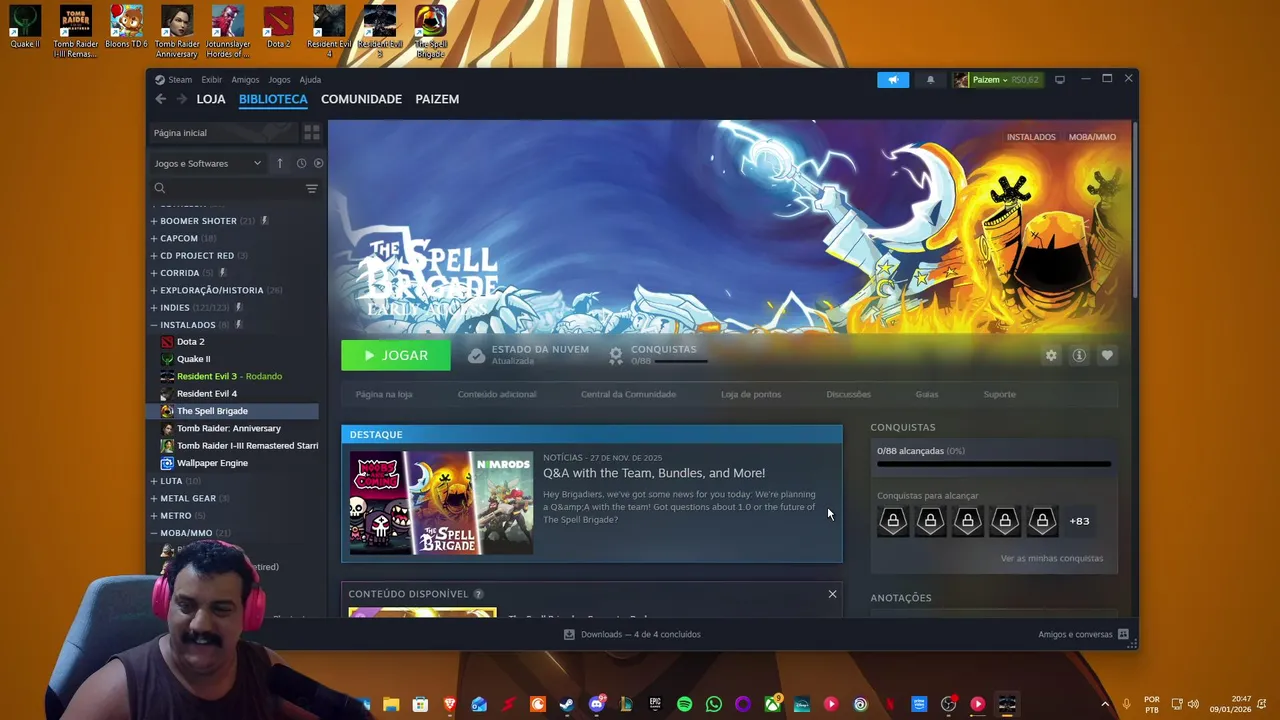1280x720 pixels.
Task: Open the Ajuda menu
Action: pos(310,80)
